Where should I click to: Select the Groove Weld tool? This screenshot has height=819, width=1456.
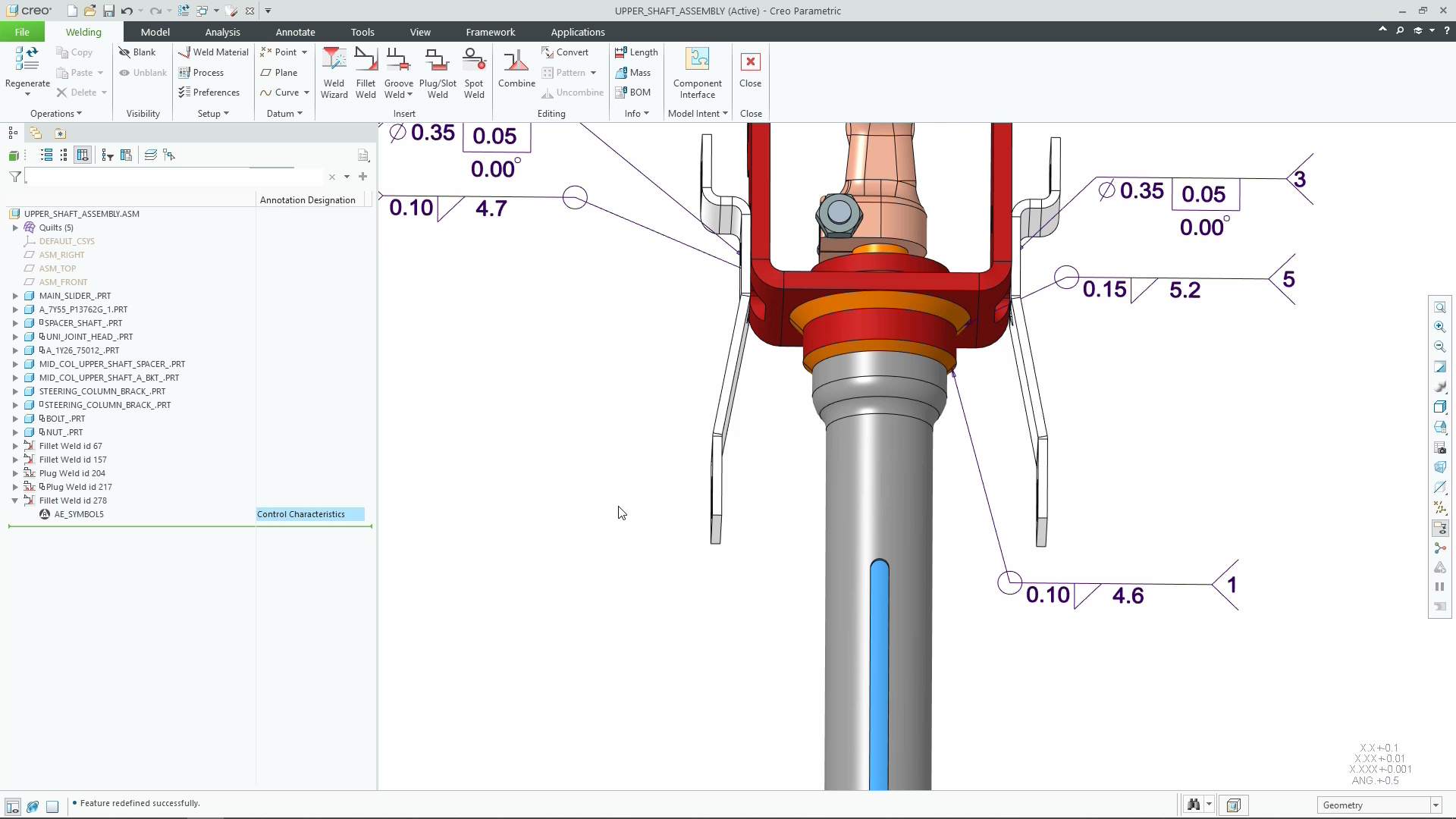pos(399,73)
